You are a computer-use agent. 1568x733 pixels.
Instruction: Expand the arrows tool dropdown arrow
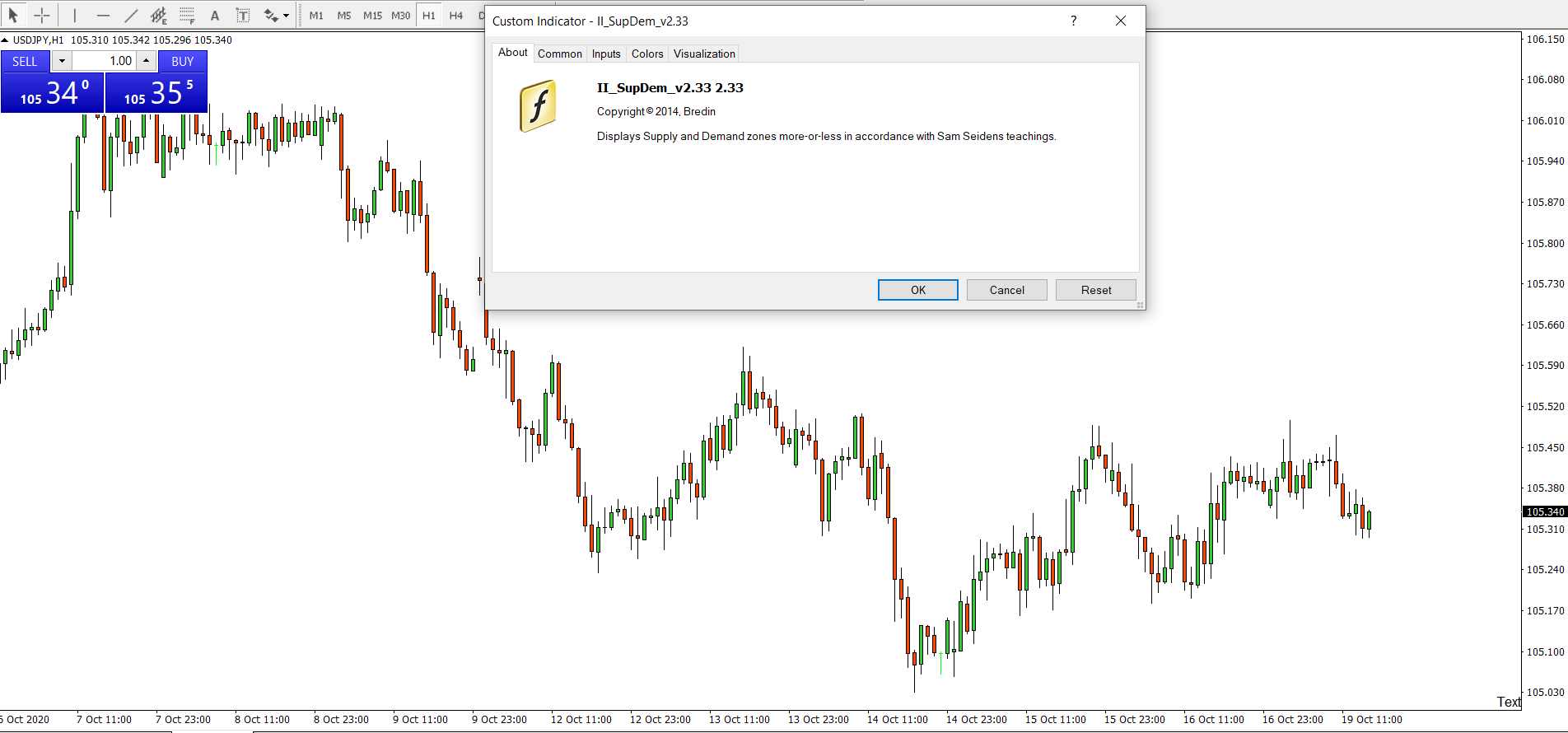coord(286,15)
